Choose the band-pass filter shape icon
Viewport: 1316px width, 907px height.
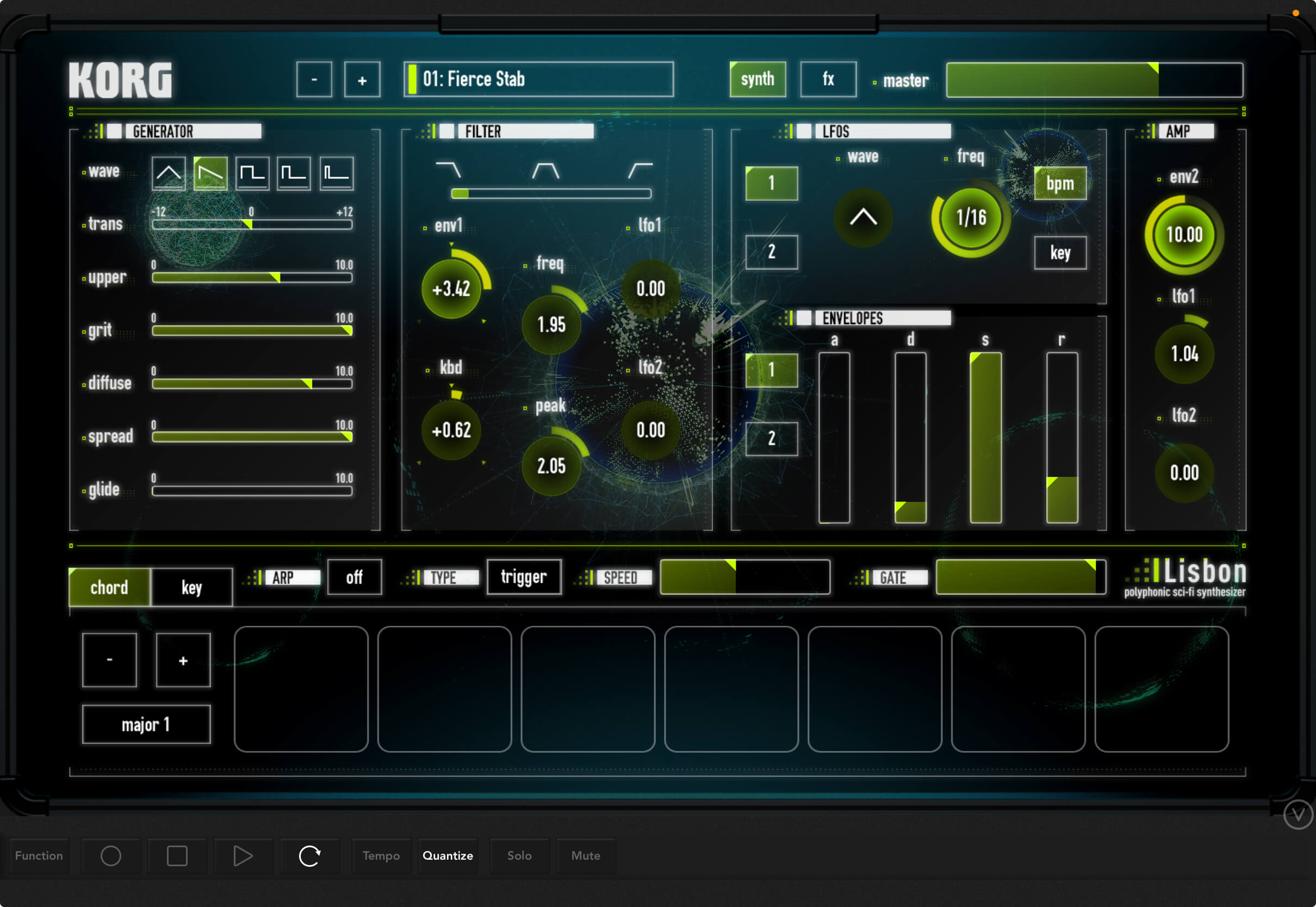click(x=545, y=170)
